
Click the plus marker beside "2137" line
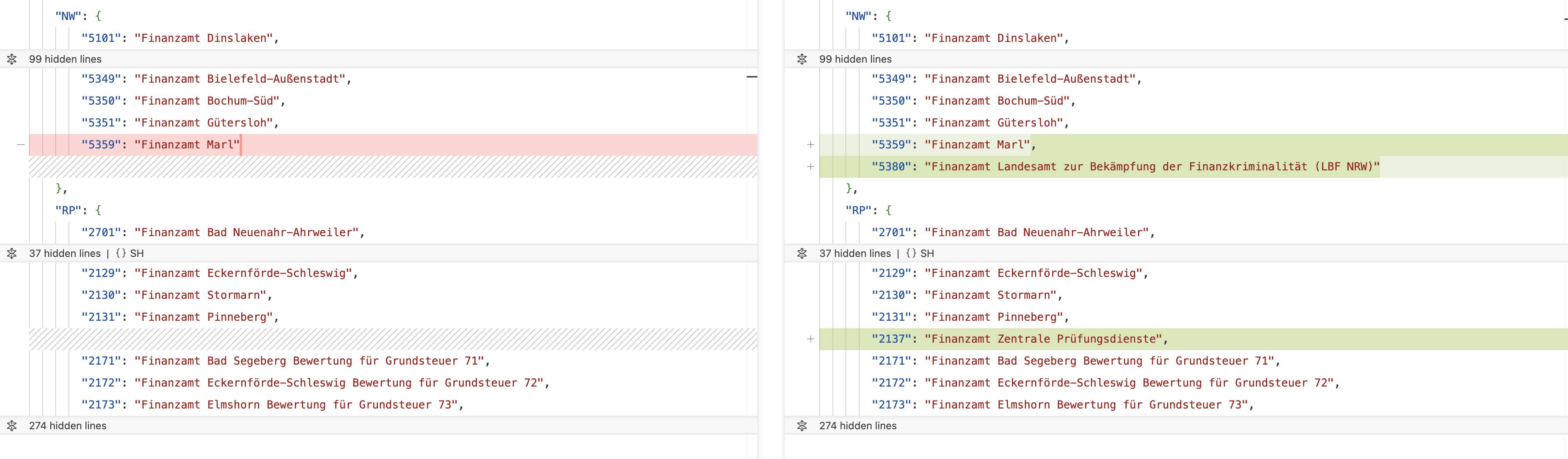(811, 339)
